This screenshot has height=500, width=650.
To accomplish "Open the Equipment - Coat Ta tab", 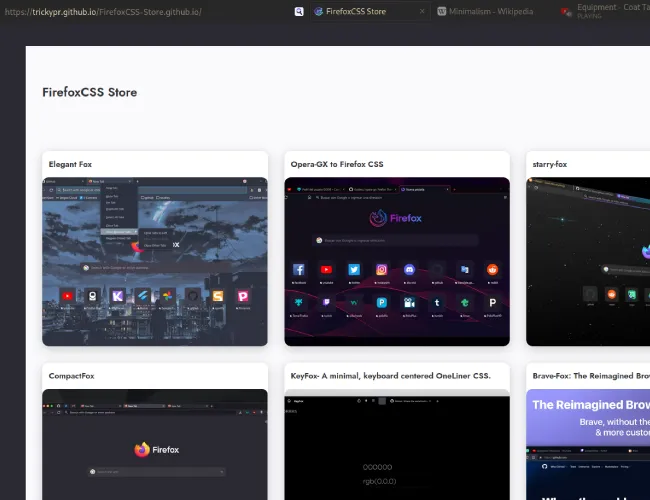I will pos(612,8).
